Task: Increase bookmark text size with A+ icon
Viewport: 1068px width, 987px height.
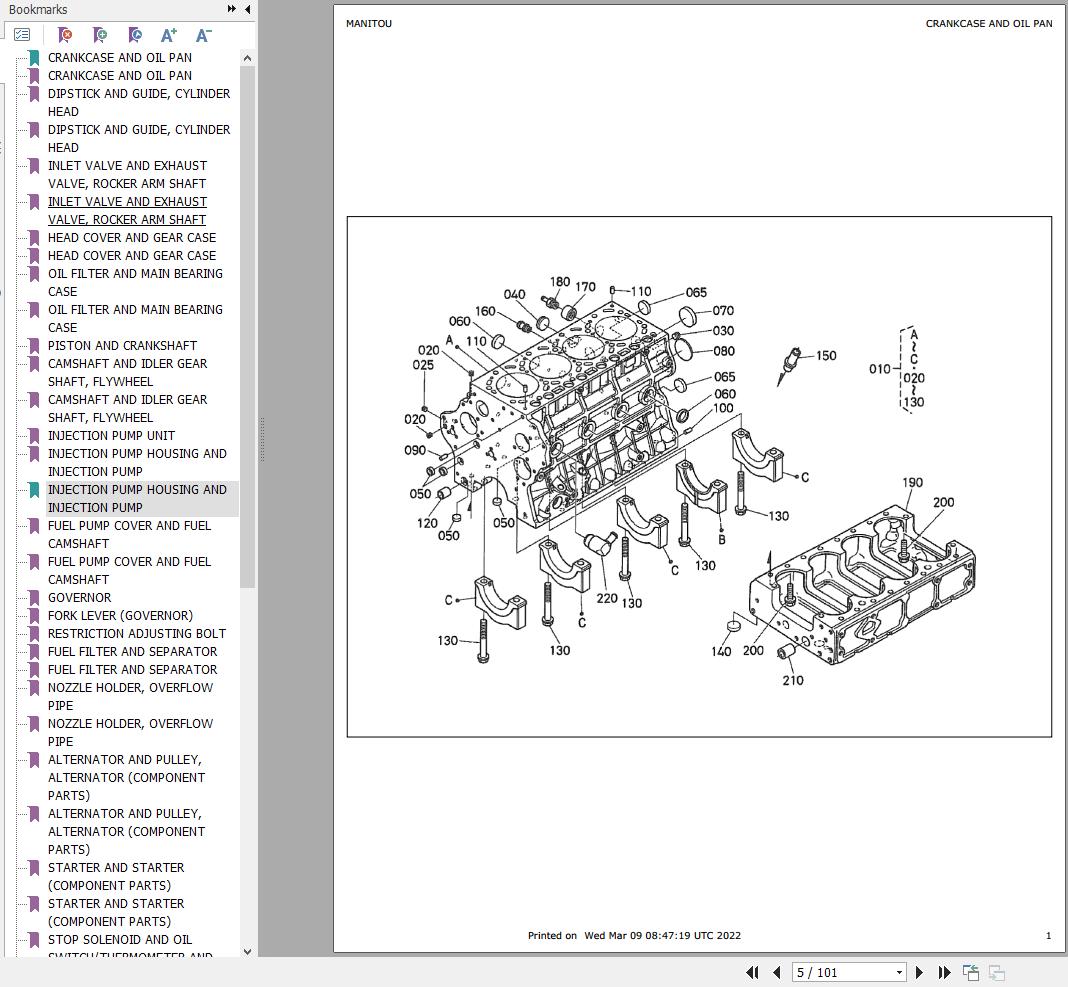Action: 168,35
